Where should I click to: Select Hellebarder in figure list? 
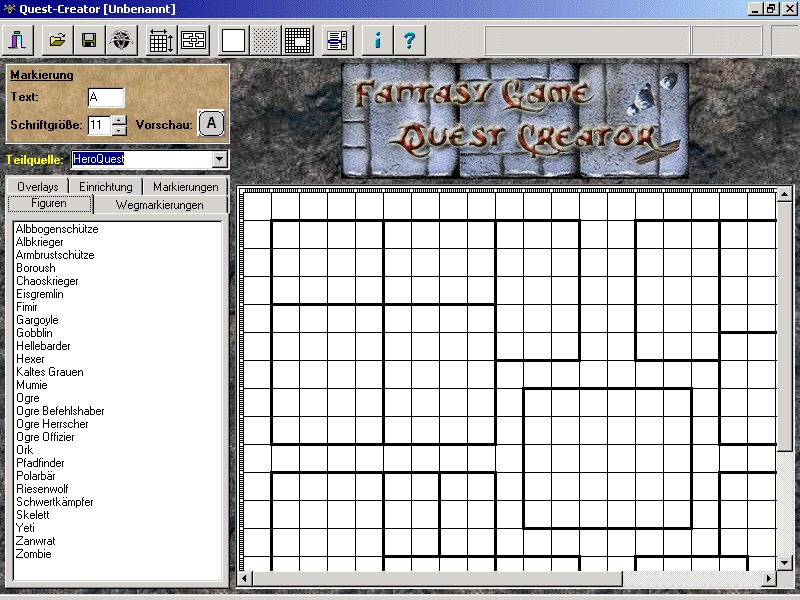pos(43,346)
